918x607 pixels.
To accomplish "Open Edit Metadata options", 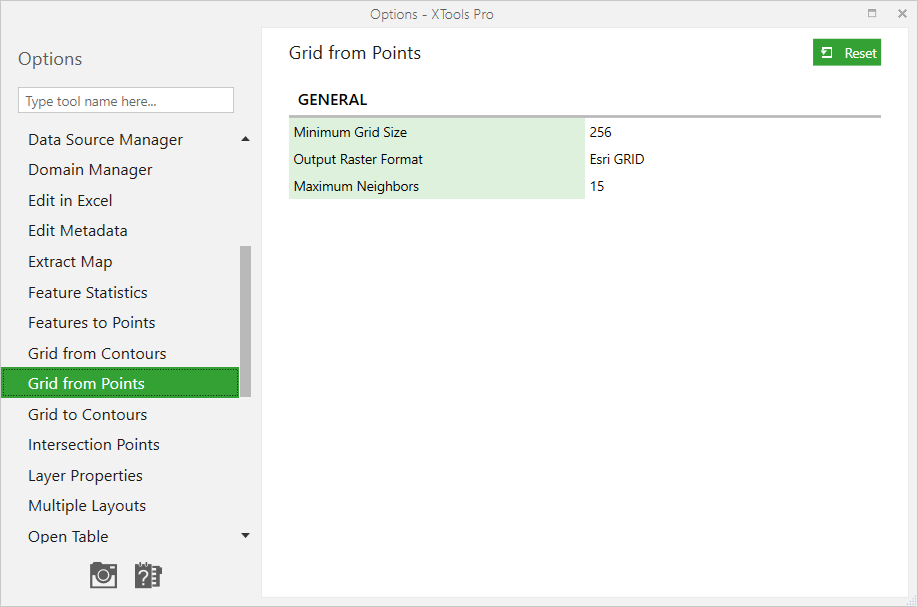I will (78, 231).
